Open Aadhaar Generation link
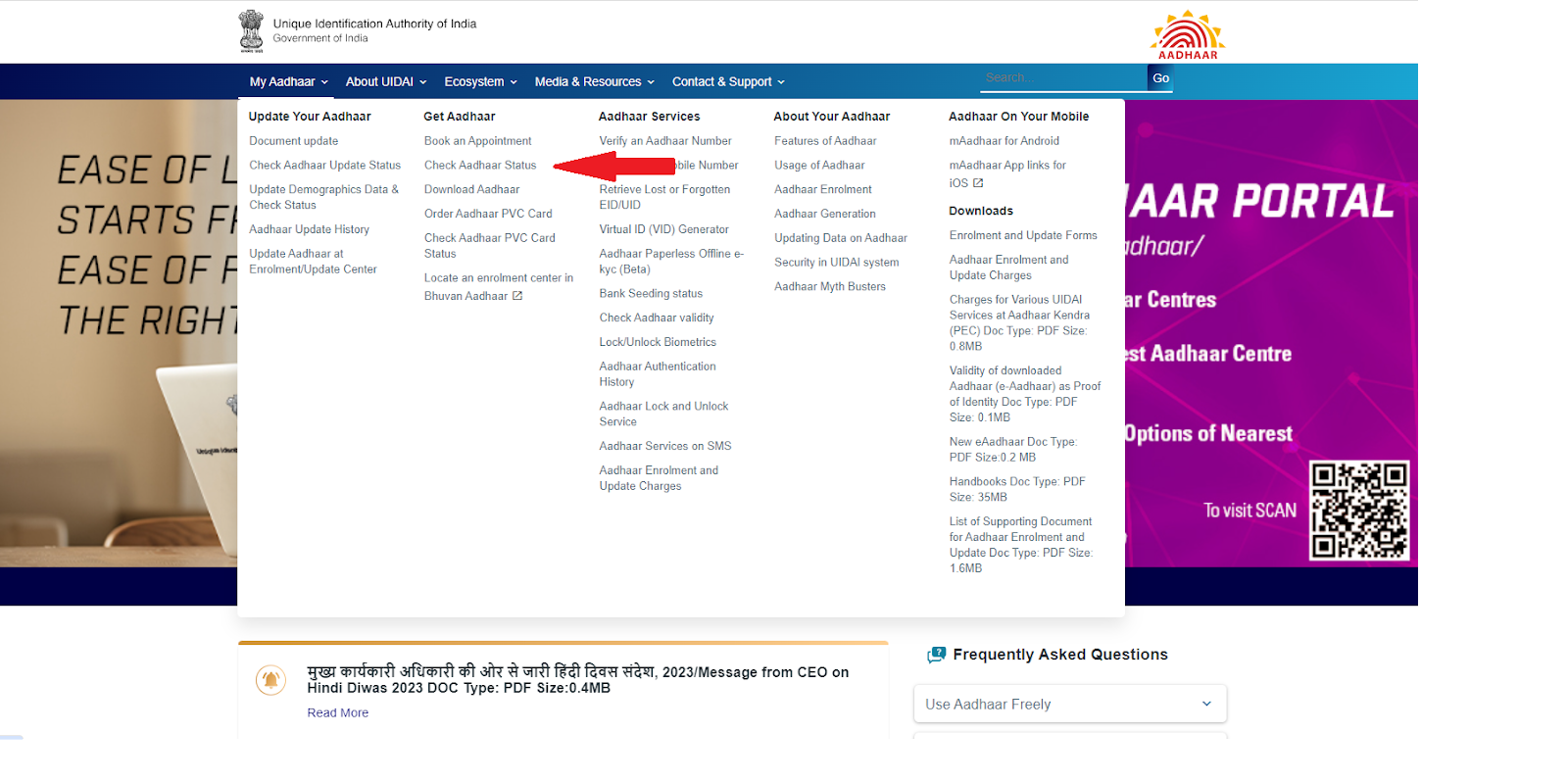Viewport: 1568px width, 782px height. pos(825,214)
